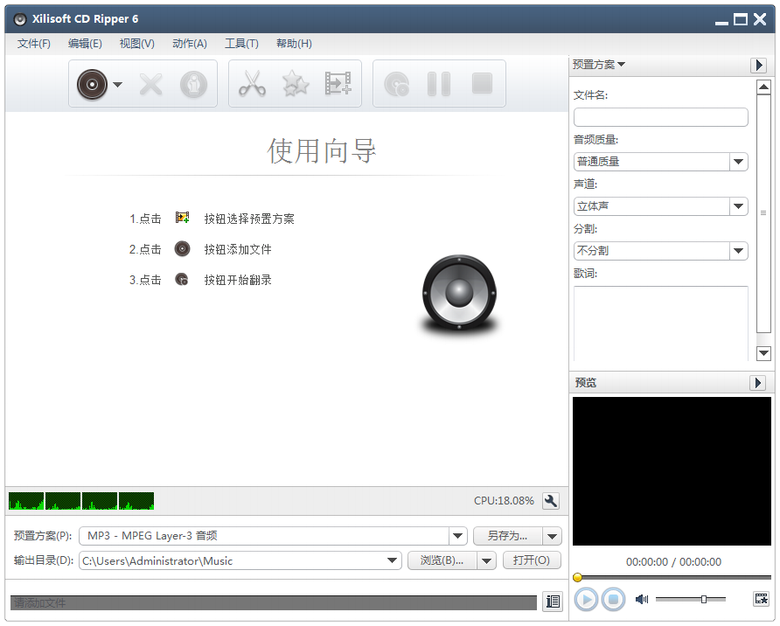Click the start ripping disc icon
The height and width of the screenshot is (626, 780).
pos(396,84)
